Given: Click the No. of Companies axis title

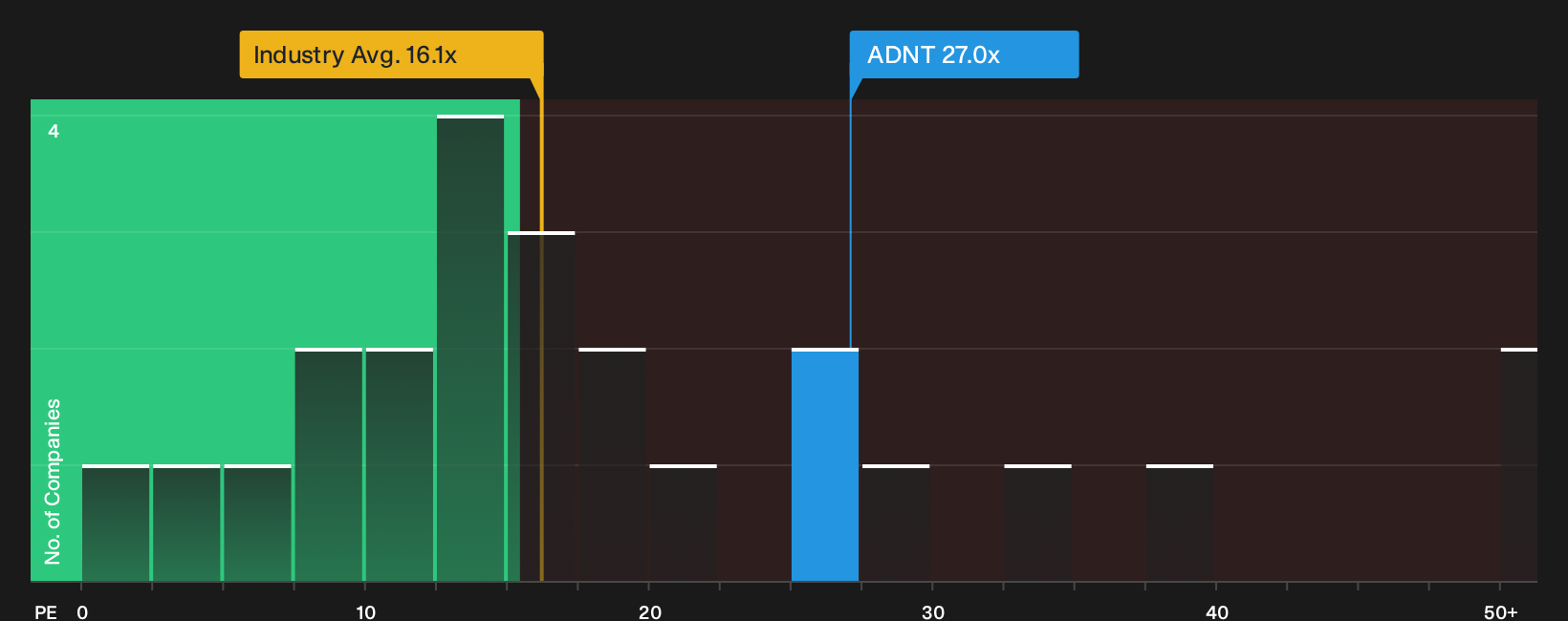Looking at the screenshot, I should (x=53, y=481).
